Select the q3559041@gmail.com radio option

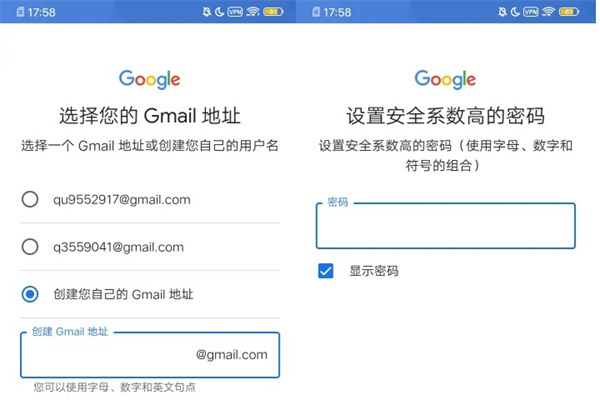pyautogui.click(x=30, y=247)
